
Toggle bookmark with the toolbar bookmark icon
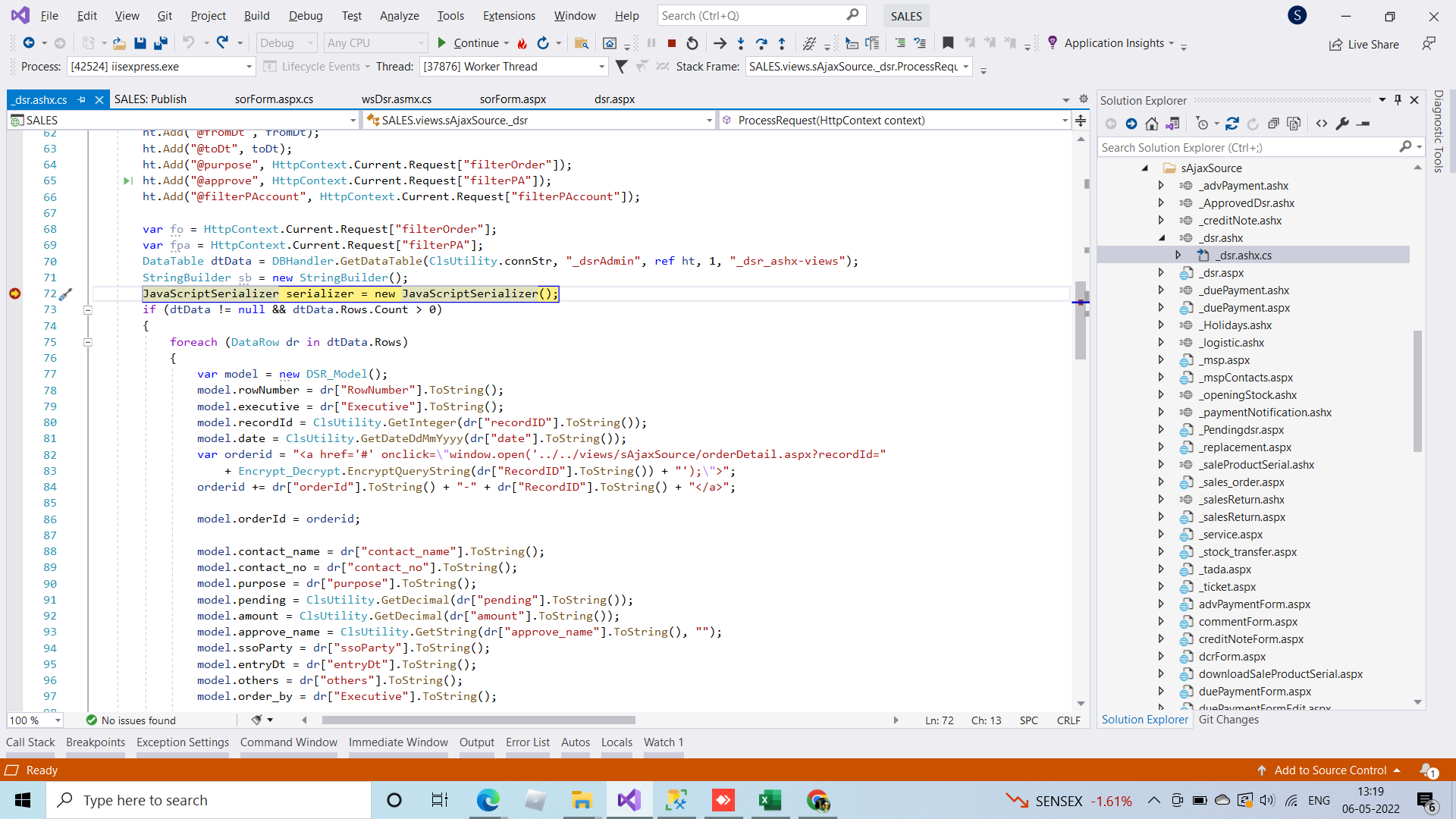point(948,43)
